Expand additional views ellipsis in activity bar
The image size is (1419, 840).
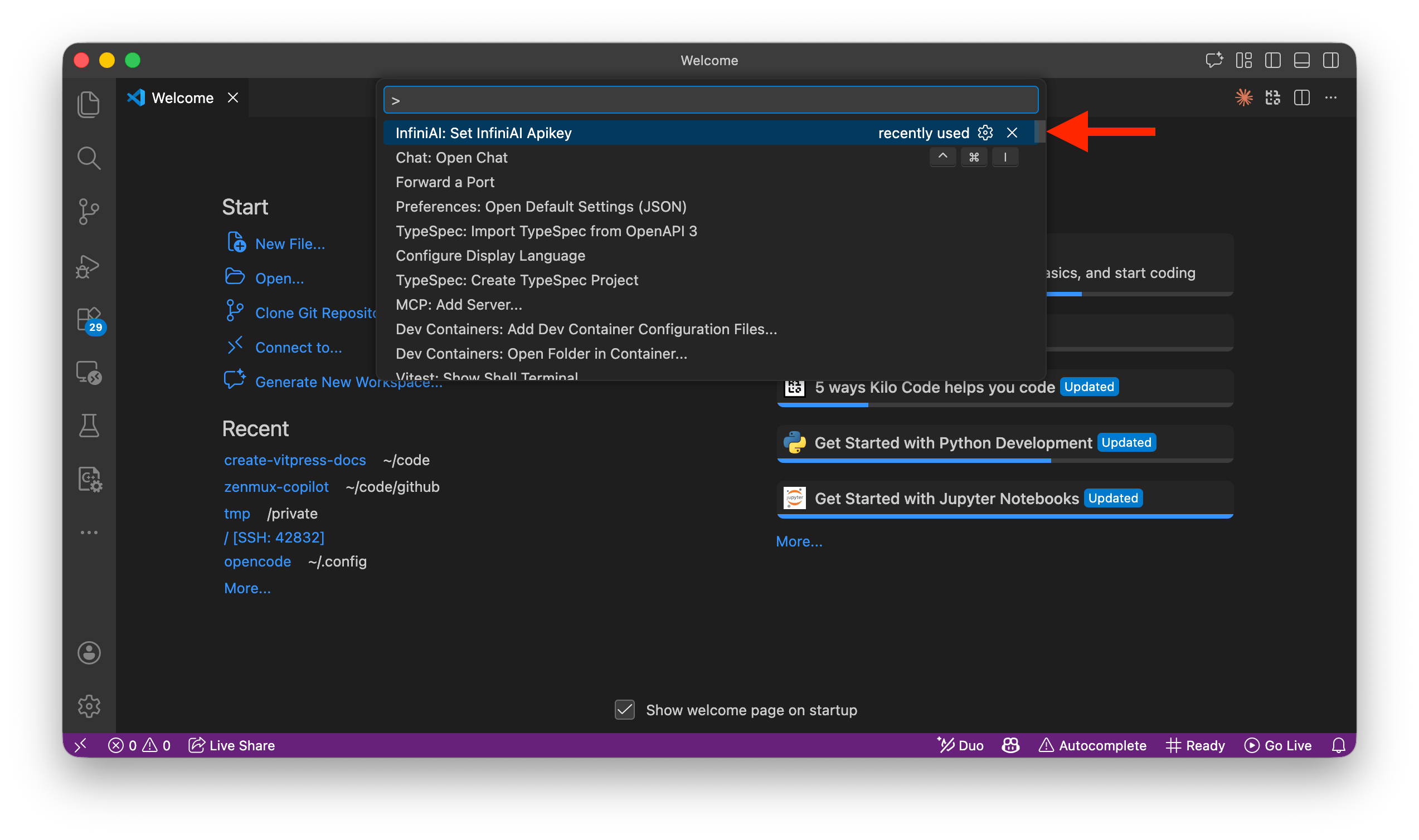pos(89,532)
